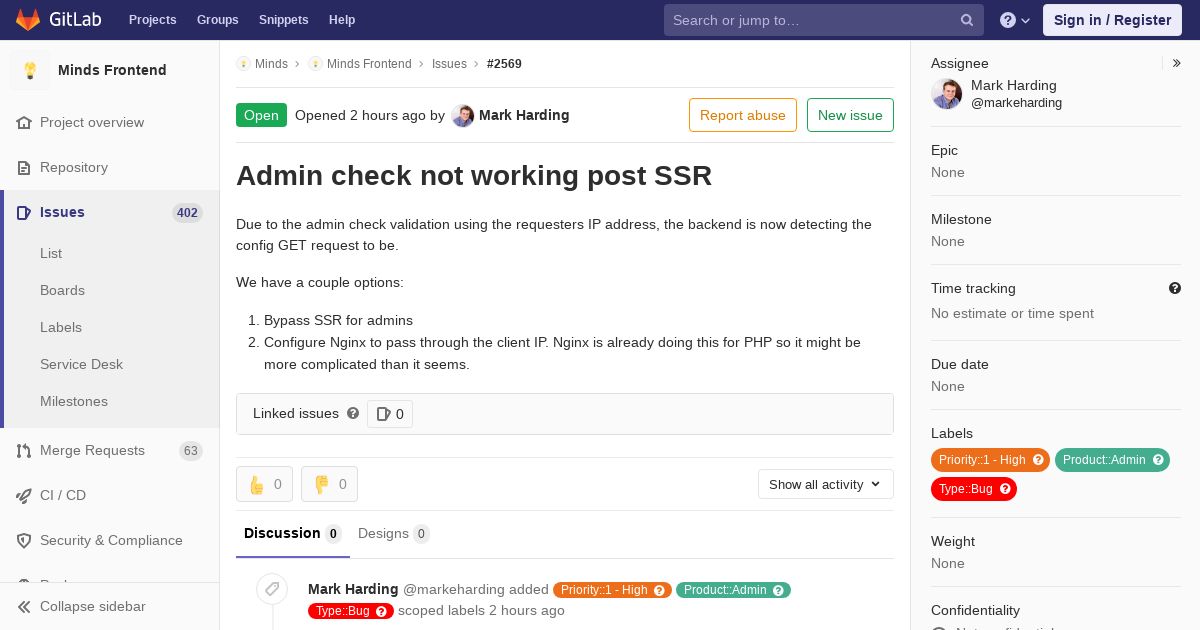Give a thumbs up reaction
1200x630 pixels.
(x=264, y=484)
